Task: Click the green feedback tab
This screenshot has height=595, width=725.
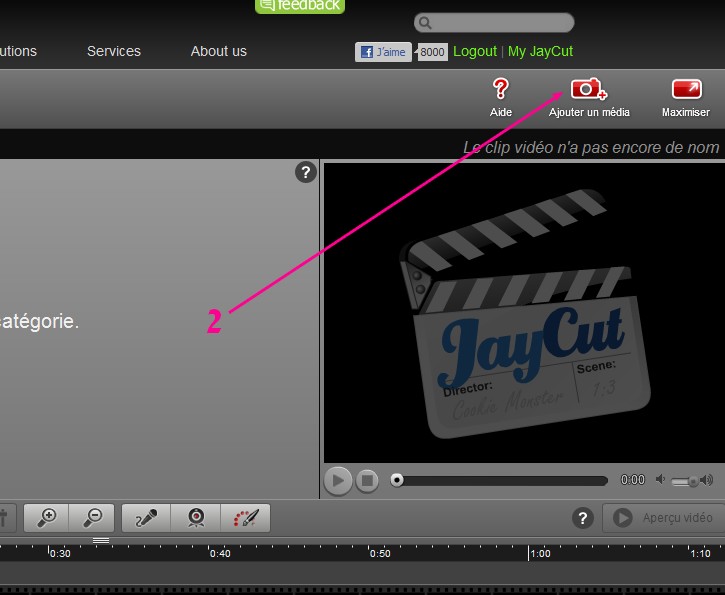Action: coord(300,6)
